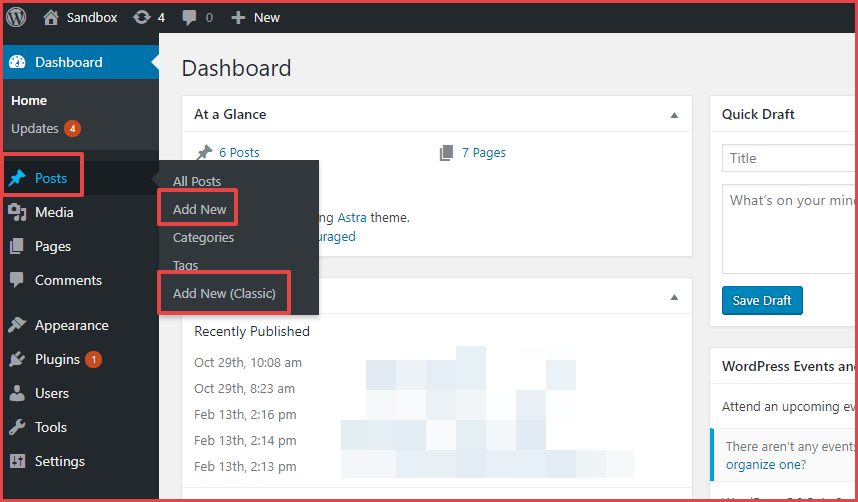The image size is (858, 502).
Task: Open the 7 Pages link
Action: pos(483,153)
